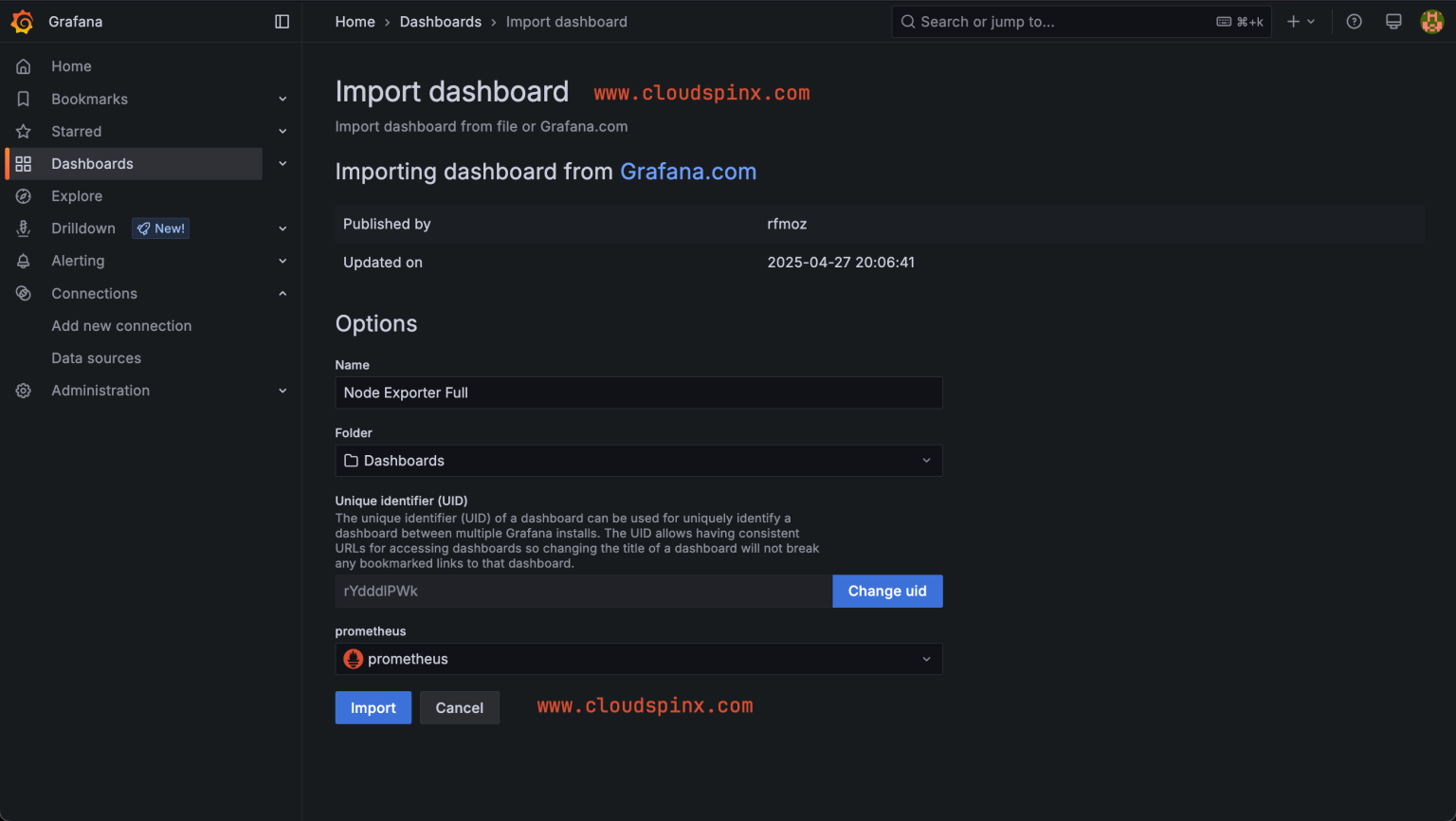Click the Change uid button
The width and height of the screenshot is (1456, 821).
(887, 591)
